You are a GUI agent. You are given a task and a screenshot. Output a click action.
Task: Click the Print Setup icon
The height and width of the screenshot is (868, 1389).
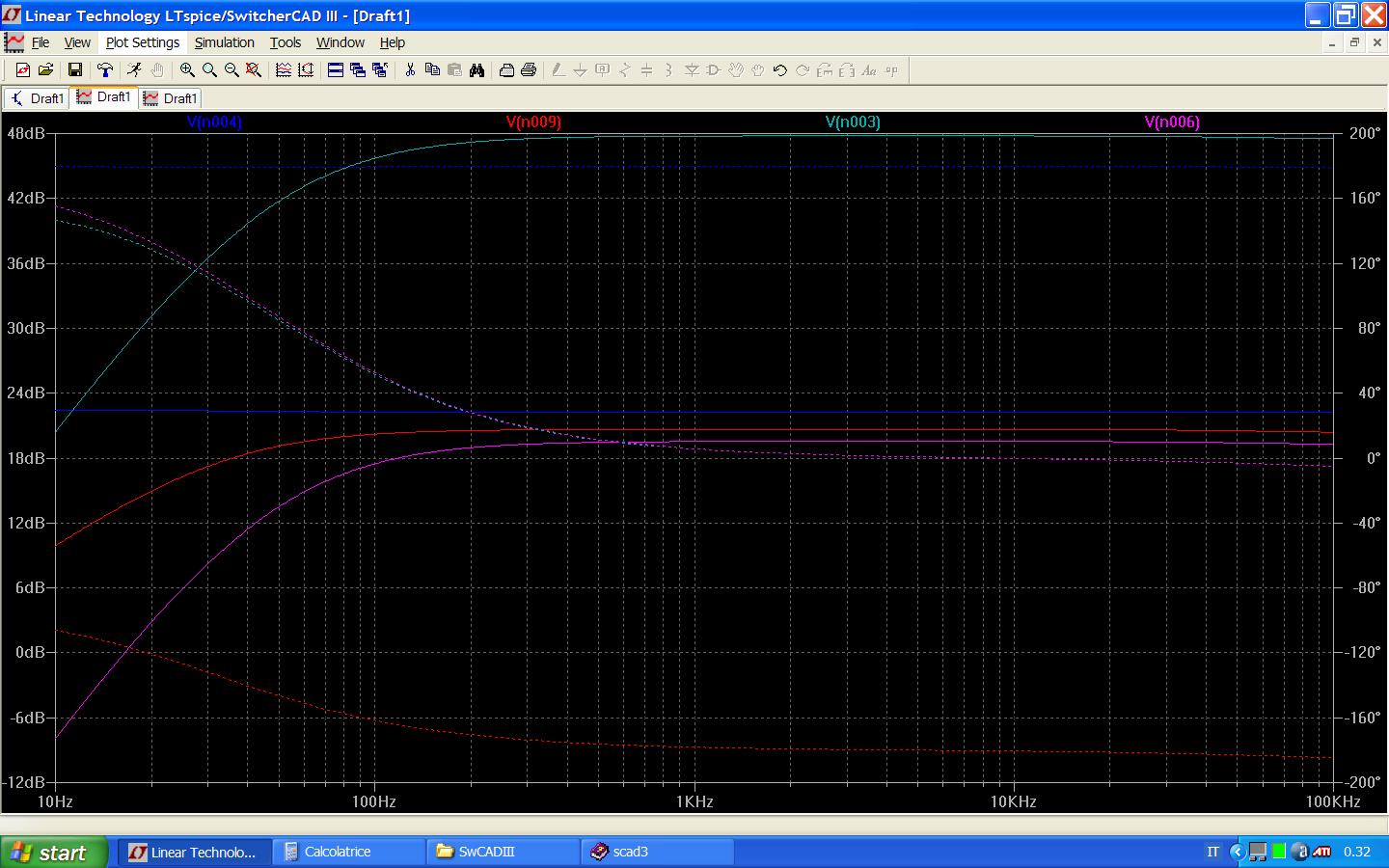click(506, 69)
